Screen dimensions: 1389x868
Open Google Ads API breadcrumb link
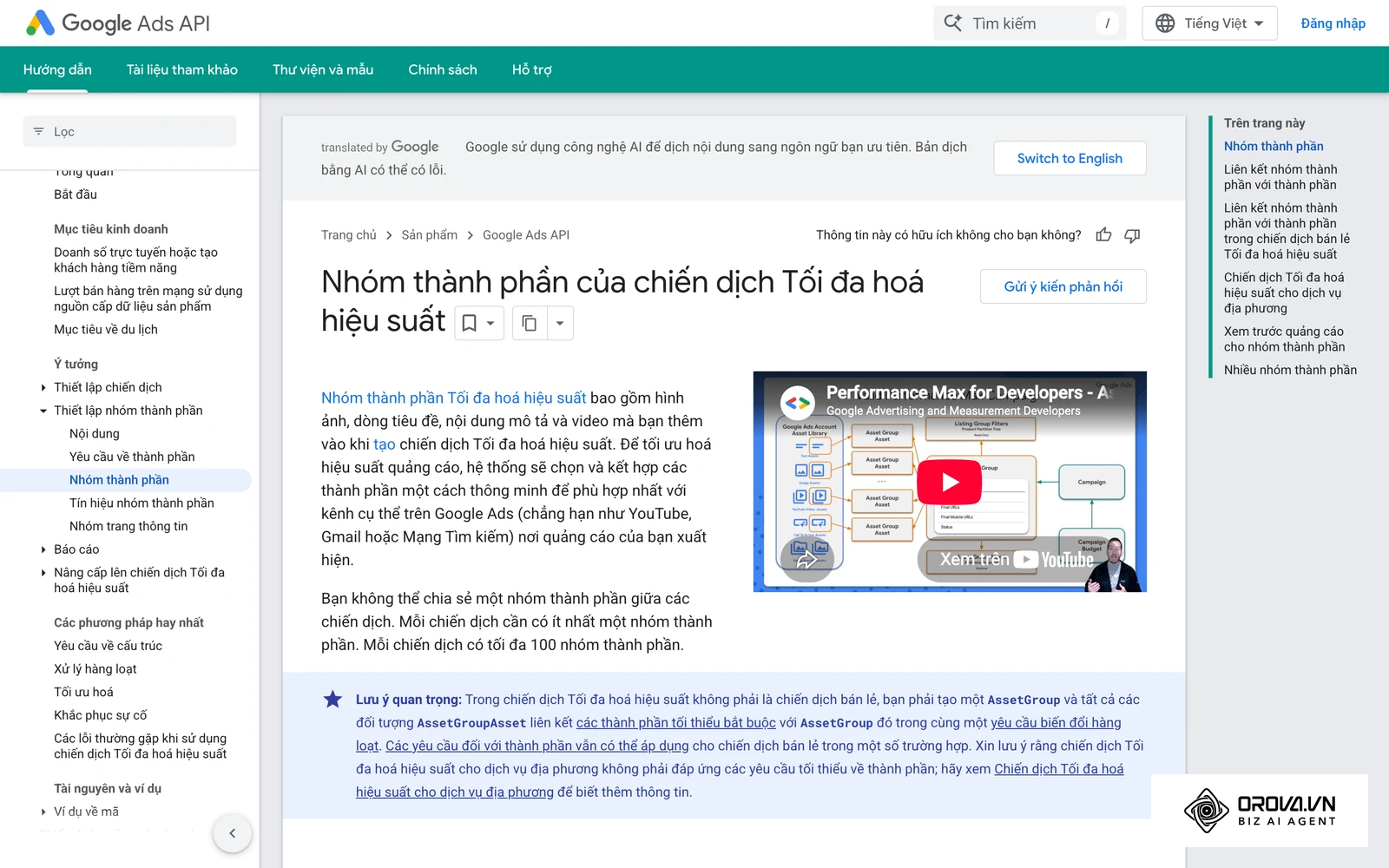click(x=526, y=235)
